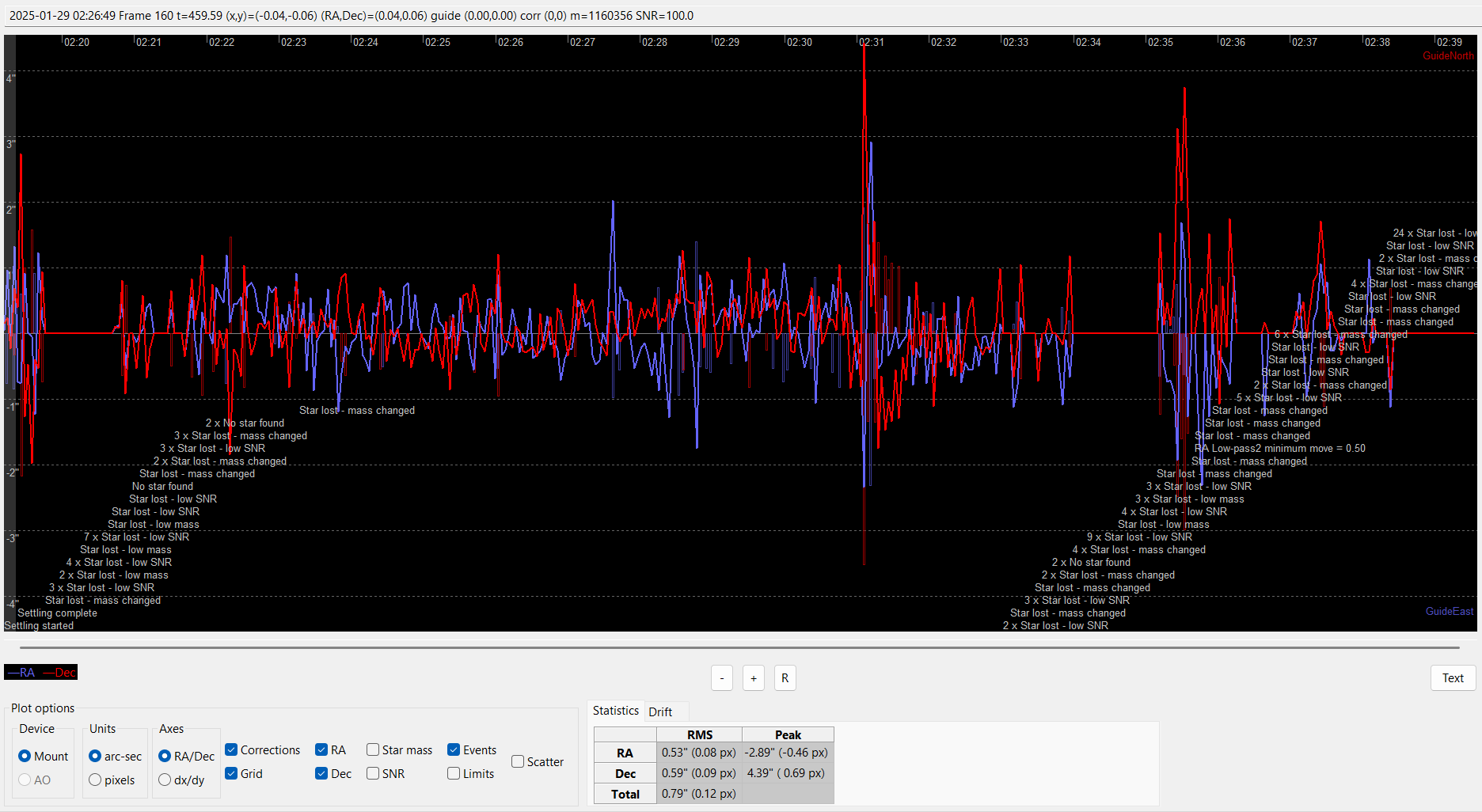This screenshot has height=812, width=1482.
Task: Click the '7 x Star lost - low SNR' event
Action: [136, 537]
